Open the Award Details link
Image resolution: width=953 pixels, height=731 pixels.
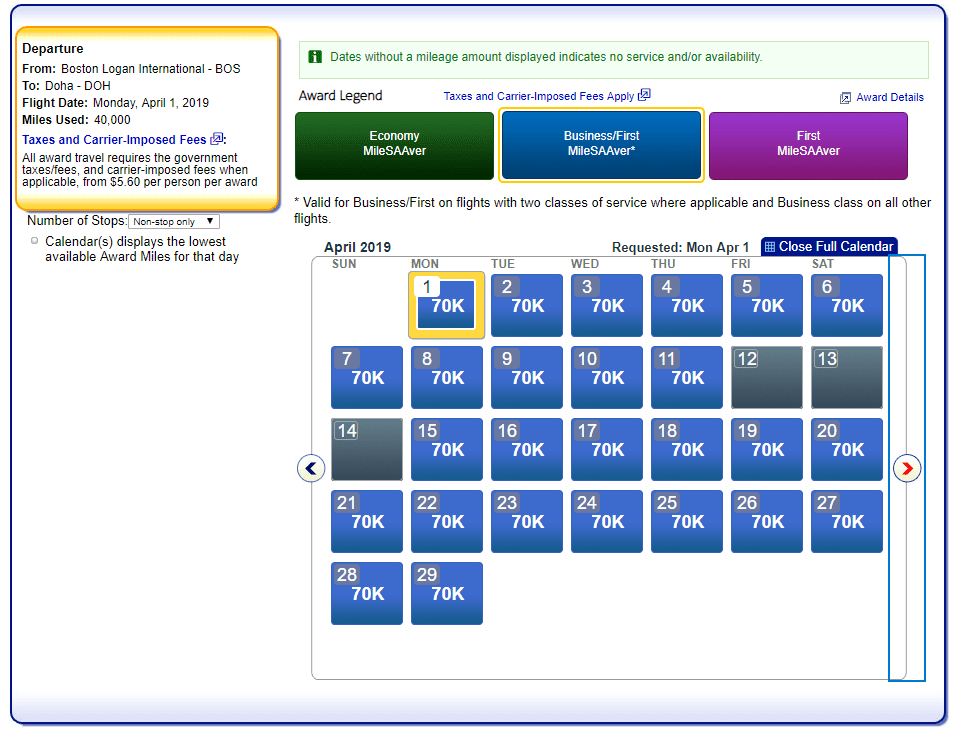889,98
